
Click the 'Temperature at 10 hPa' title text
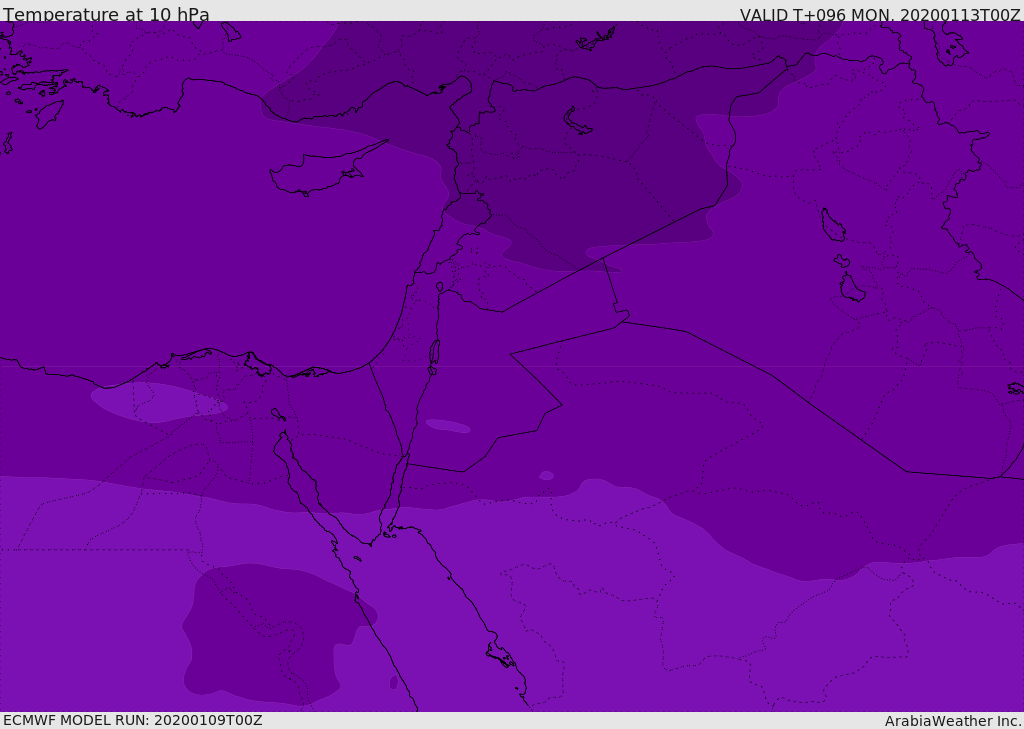[106, 14]
